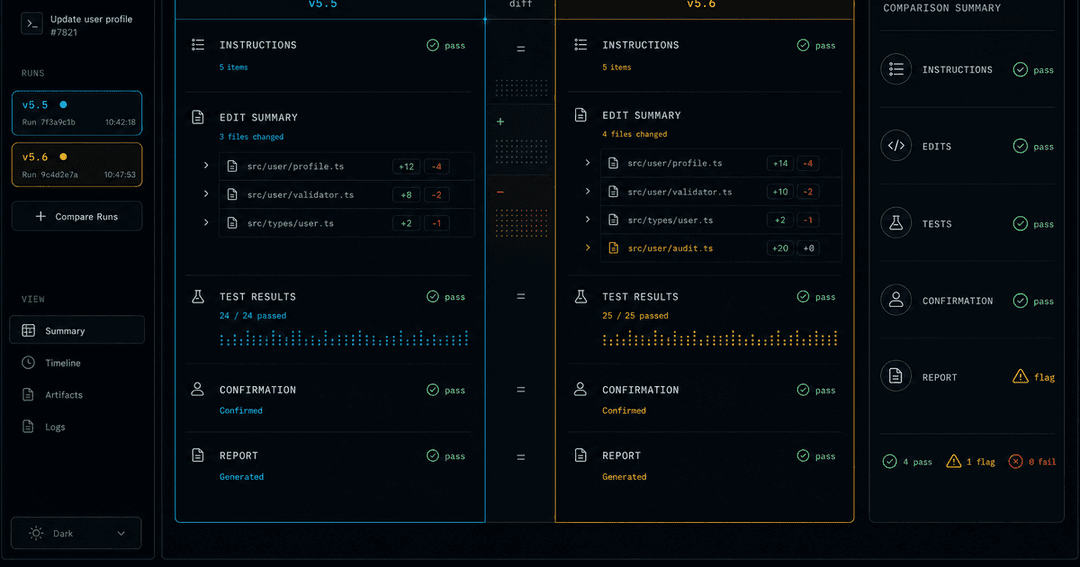Image resolution: width=1080 pixels, height=567 pixels.
Task: Click the green plus diff marker
Action: tap(500, 122)
